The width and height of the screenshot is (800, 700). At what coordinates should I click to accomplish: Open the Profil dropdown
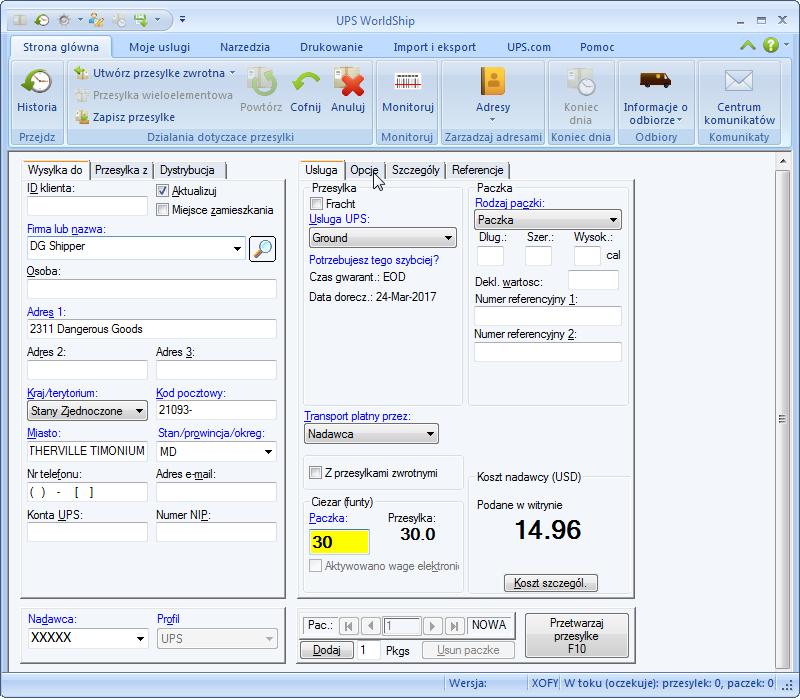[x=269, y=639]
